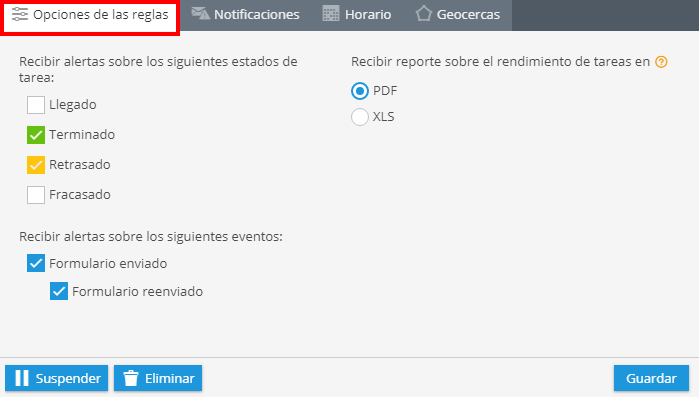Select the XLS report format radio button

coord(360,117)
